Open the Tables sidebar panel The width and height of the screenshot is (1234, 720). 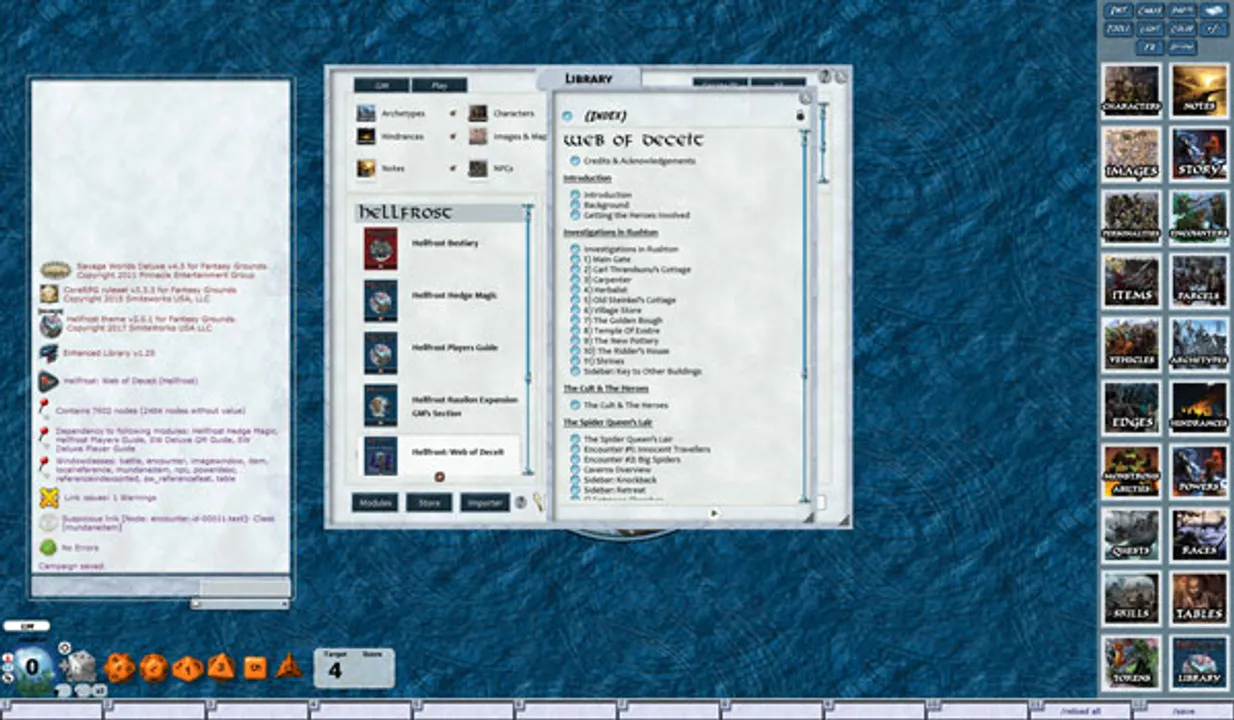tap(1199, 598)
